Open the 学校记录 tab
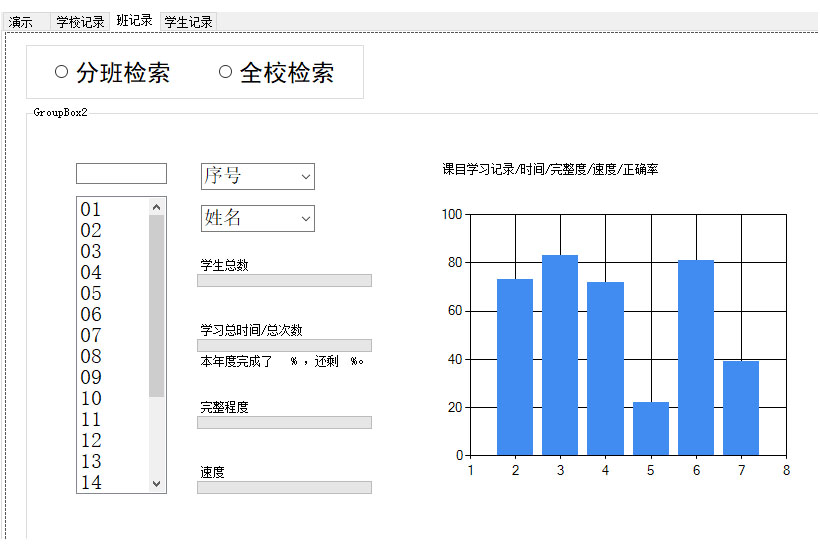Screen dimensions: 820x552 [x=80, y=21]
